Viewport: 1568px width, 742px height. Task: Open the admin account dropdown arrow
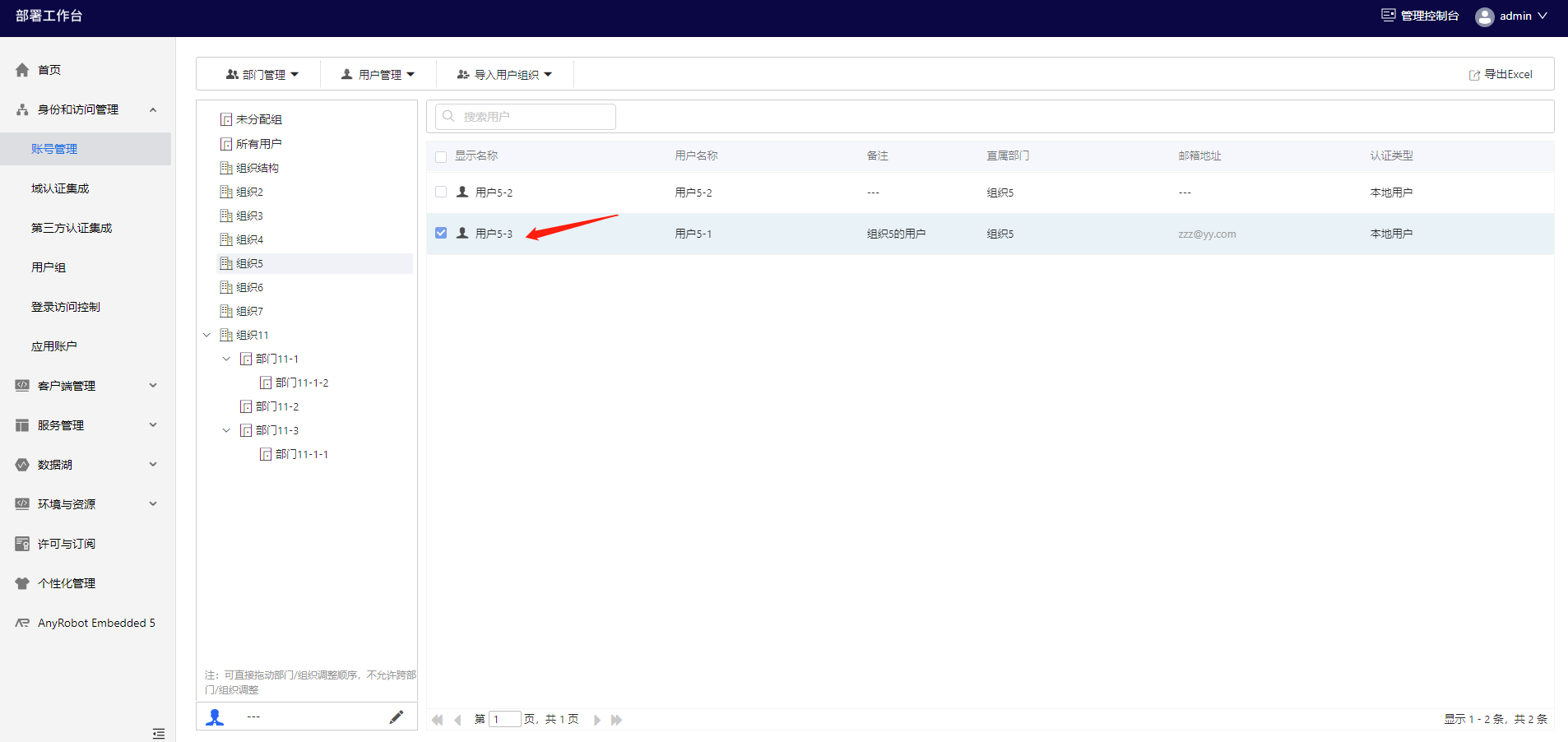1542,16
